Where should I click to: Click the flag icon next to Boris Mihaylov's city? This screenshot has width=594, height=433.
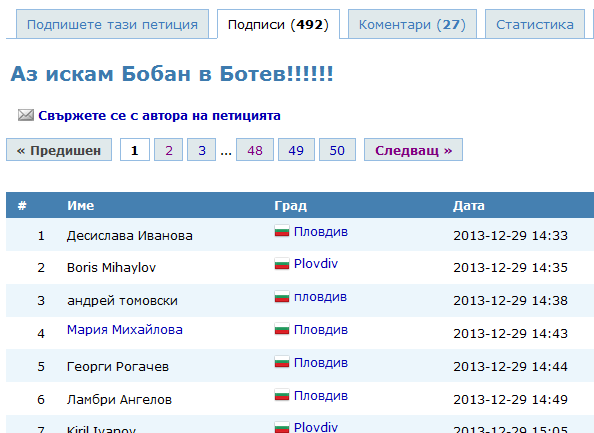tap(282, 264)
